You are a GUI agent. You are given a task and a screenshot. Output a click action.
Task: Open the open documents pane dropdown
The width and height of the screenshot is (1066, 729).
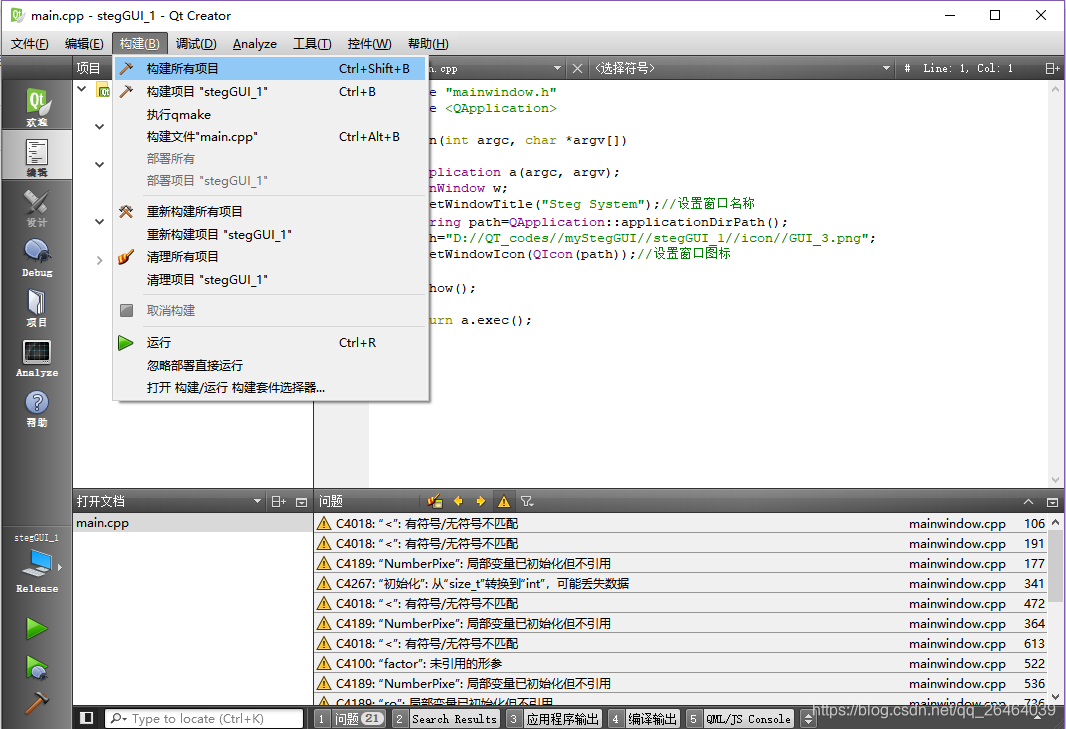pos(257,501)
